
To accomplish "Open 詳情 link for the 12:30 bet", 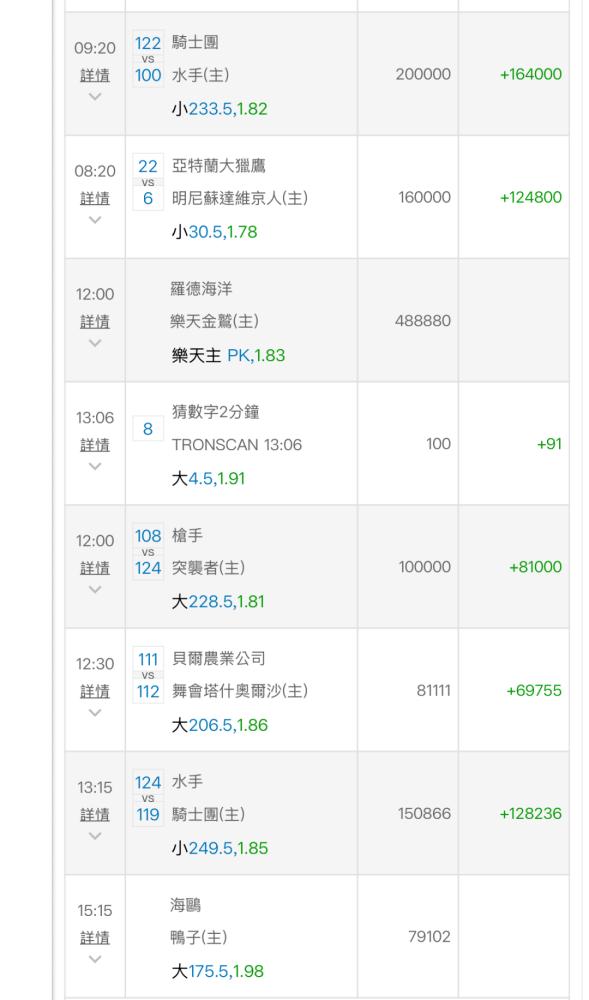I will (x=95, y=691).
